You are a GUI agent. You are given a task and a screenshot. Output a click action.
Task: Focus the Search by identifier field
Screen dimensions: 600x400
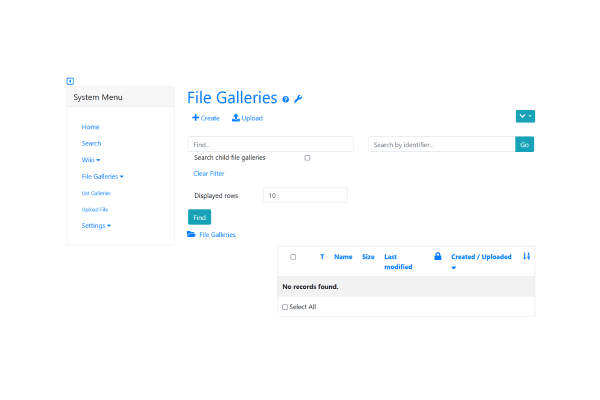pyautogui.click(x=441, y=145)
